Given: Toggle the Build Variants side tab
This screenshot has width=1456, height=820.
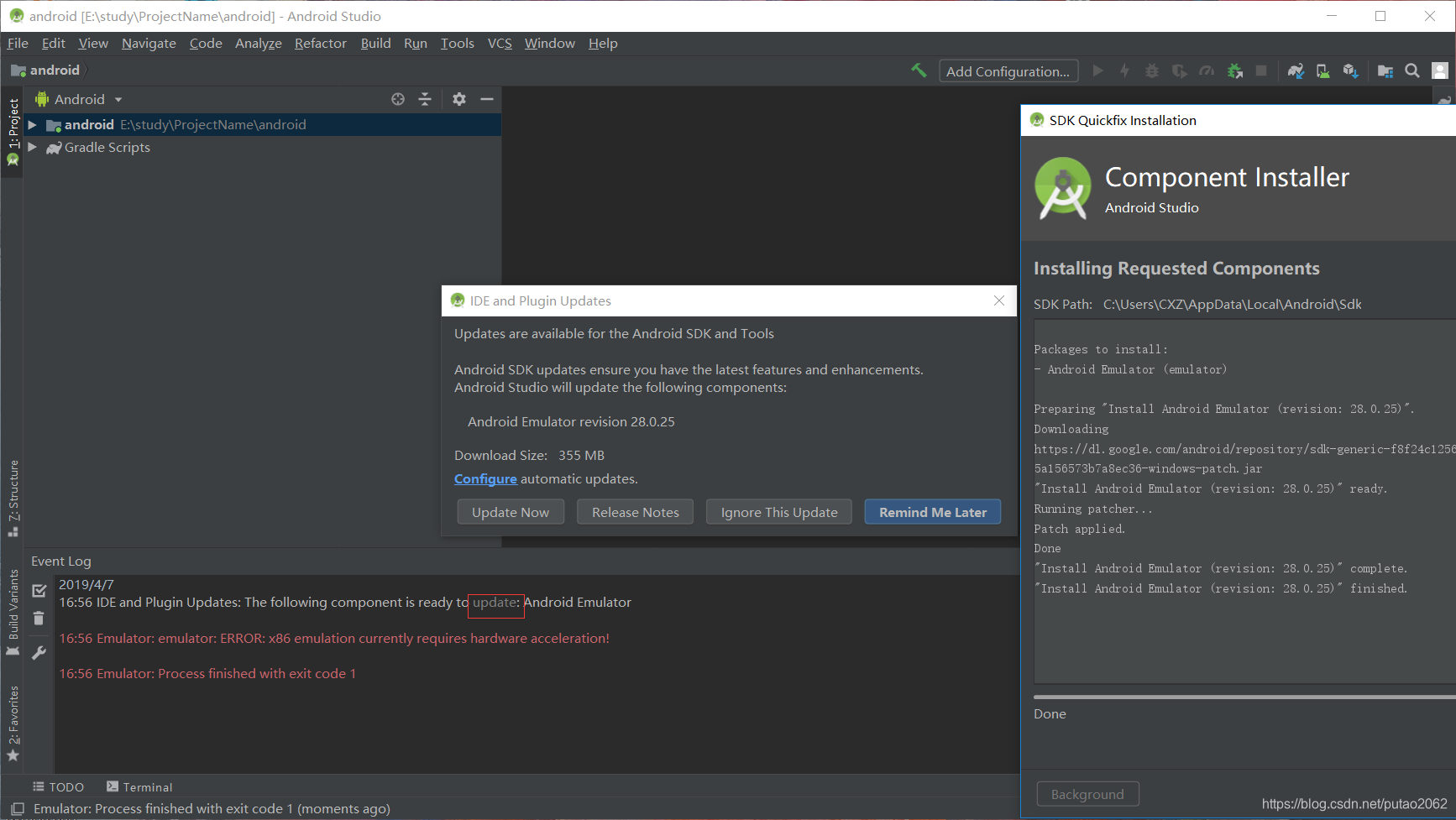Looking at the screenshot, I should pyautogui.click(x=13, y=613).
